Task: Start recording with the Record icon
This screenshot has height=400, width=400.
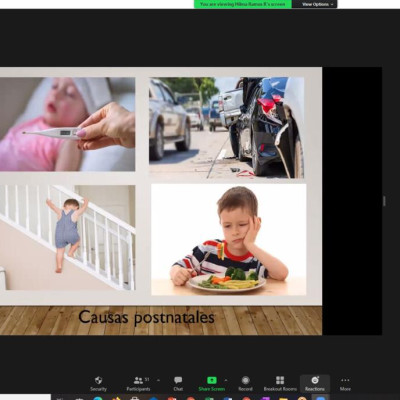Action: (245, 380)
